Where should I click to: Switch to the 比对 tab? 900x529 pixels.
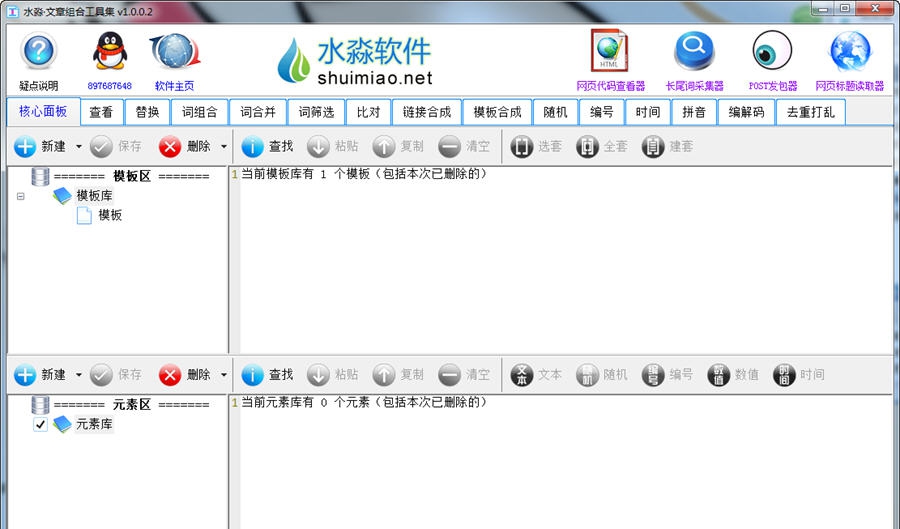pos(368,112)
